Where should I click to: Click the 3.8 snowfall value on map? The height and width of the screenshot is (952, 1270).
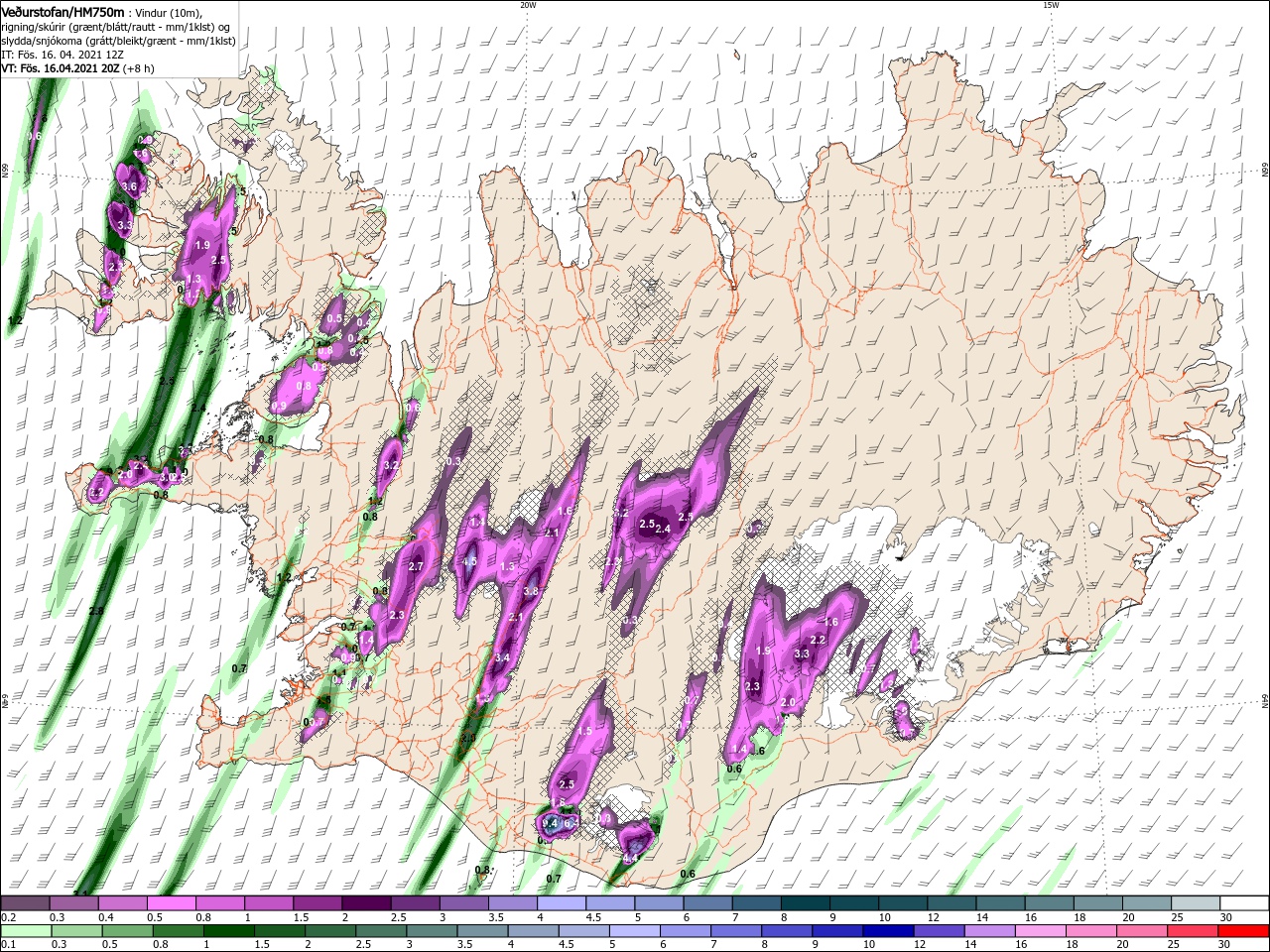tap(531, 592)
